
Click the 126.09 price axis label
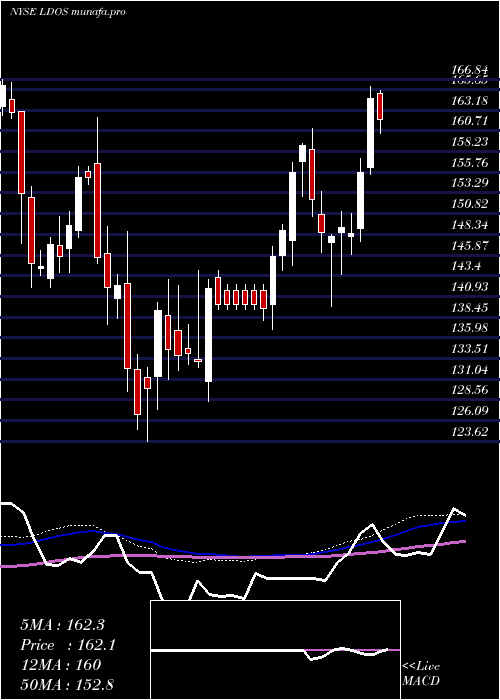[469, 411]
